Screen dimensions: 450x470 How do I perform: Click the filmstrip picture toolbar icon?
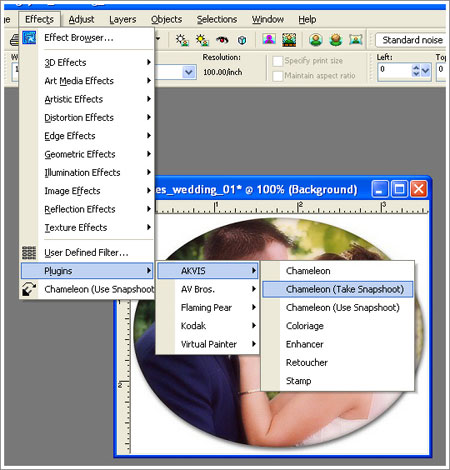289,40
